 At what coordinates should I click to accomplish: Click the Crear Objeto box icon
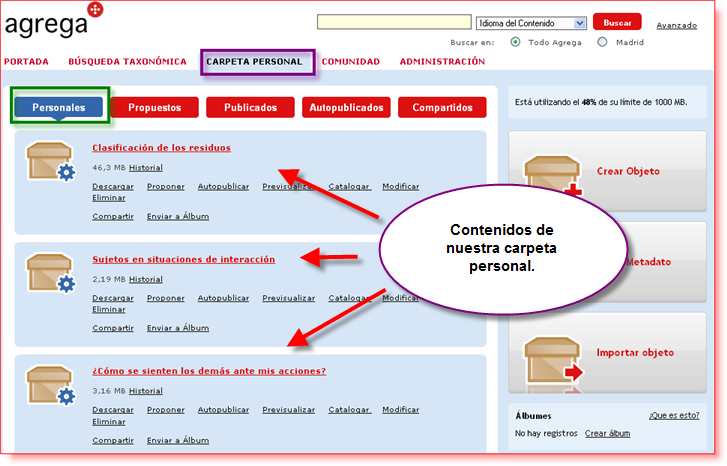(553, 175)
